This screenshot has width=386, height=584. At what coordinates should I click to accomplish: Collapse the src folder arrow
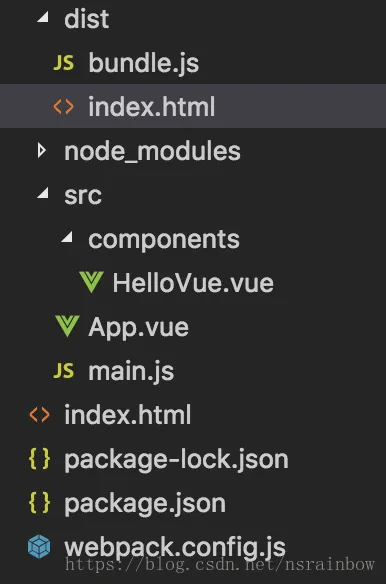click(43, 193)
